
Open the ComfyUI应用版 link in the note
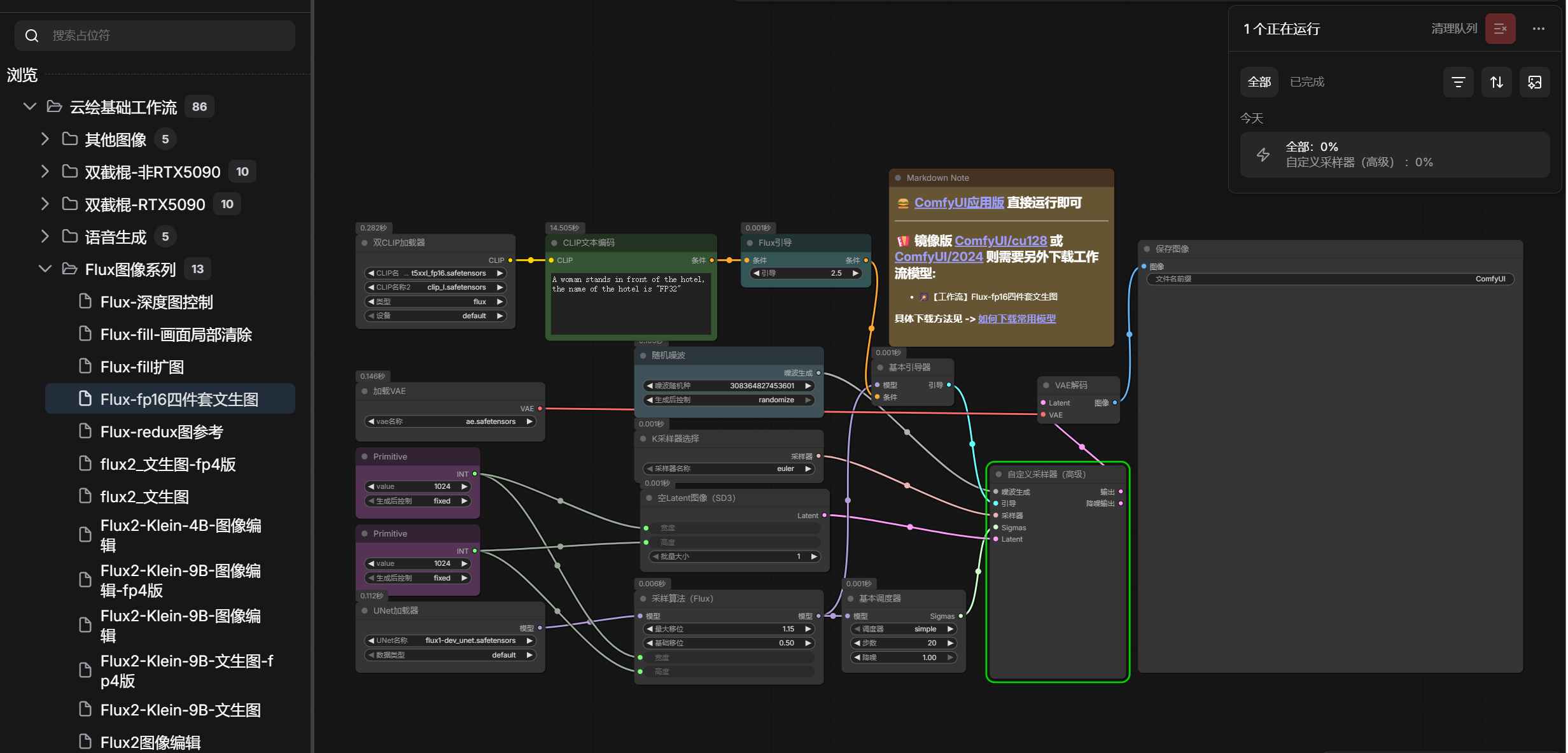(x=959, y=202)
